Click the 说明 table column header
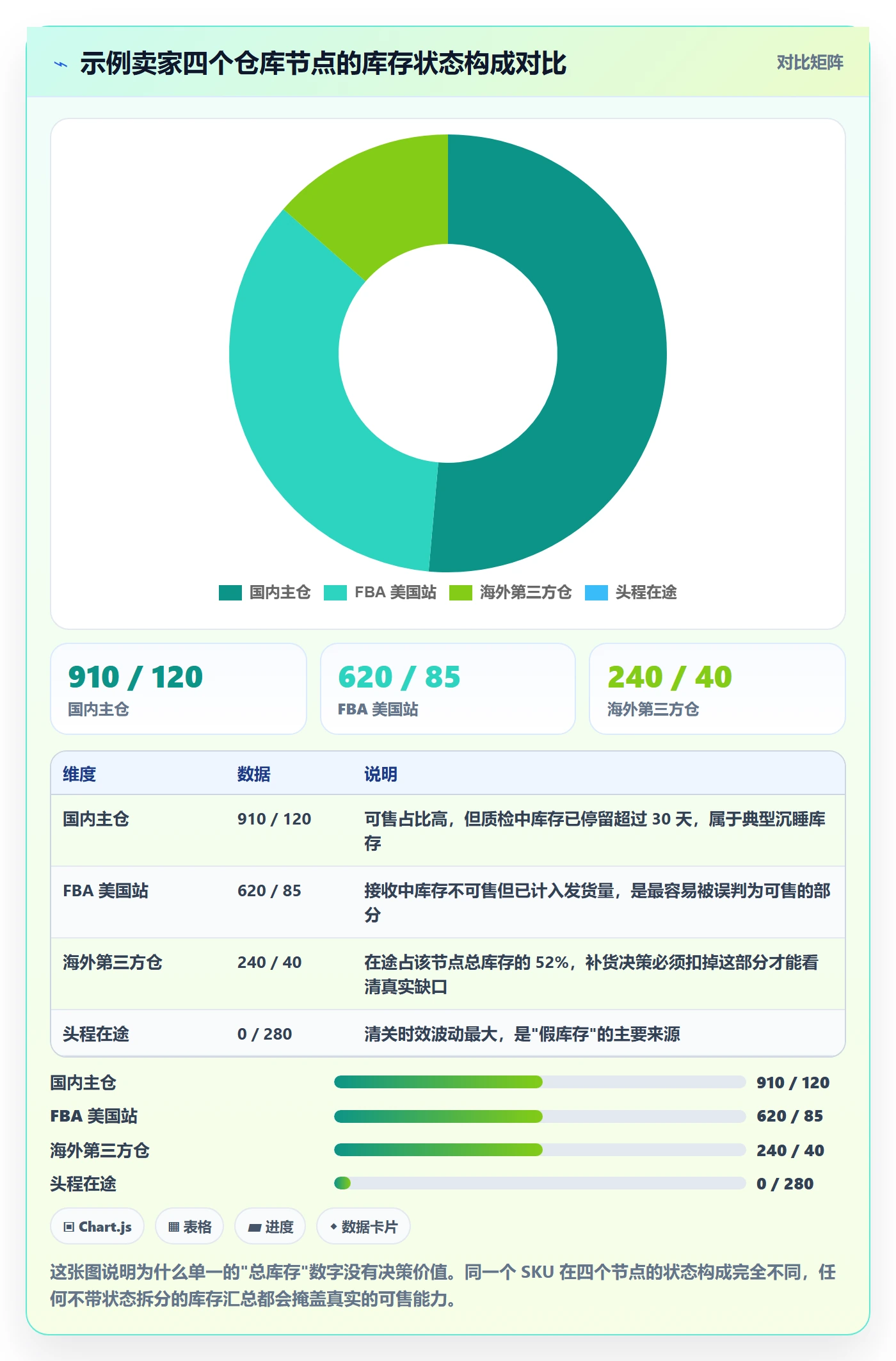896x1361 pixels. [381, 774]
